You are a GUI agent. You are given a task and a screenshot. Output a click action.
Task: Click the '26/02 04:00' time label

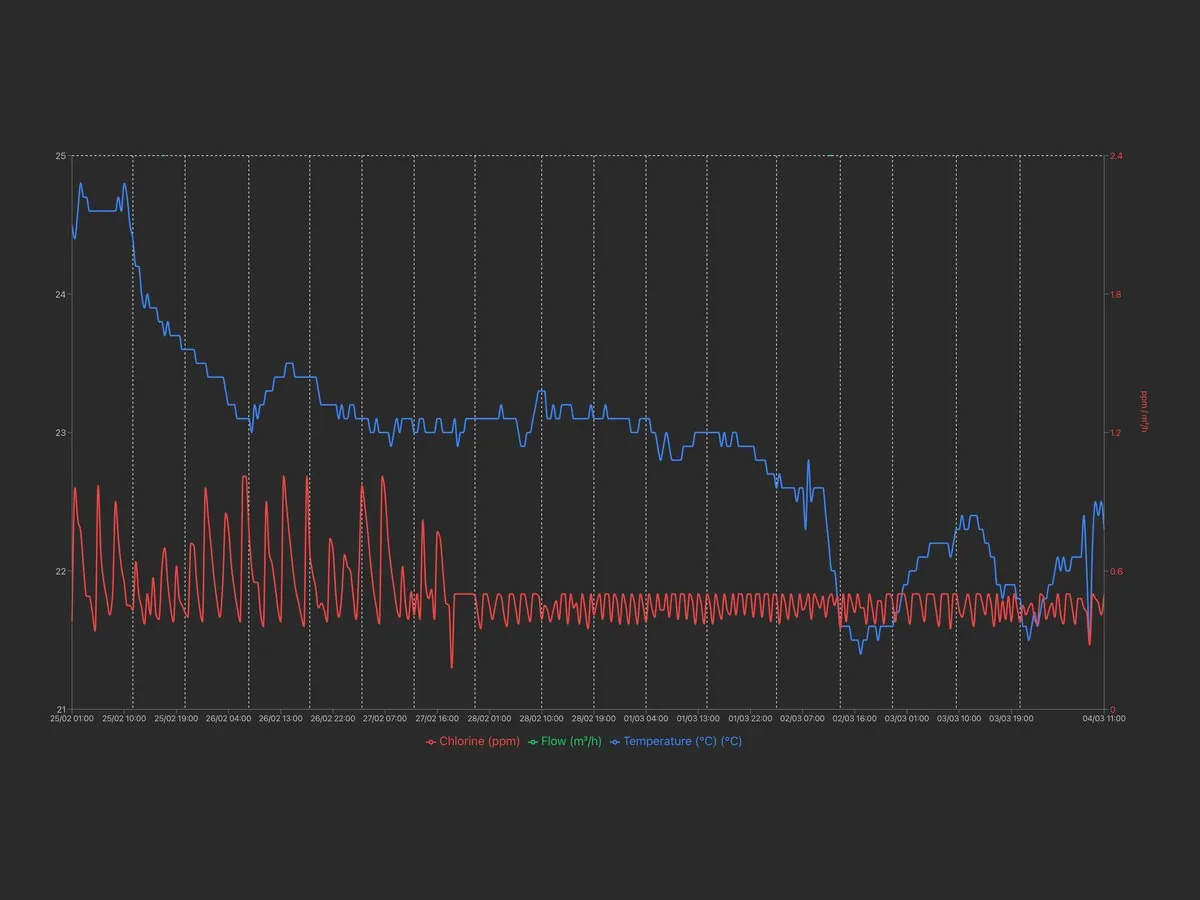tap(228, 718)
